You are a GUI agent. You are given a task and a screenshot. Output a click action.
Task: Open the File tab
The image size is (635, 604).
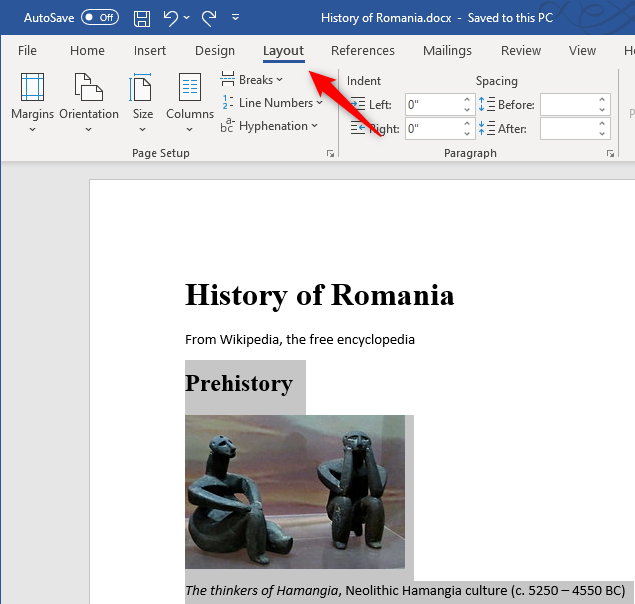[27, 51]
